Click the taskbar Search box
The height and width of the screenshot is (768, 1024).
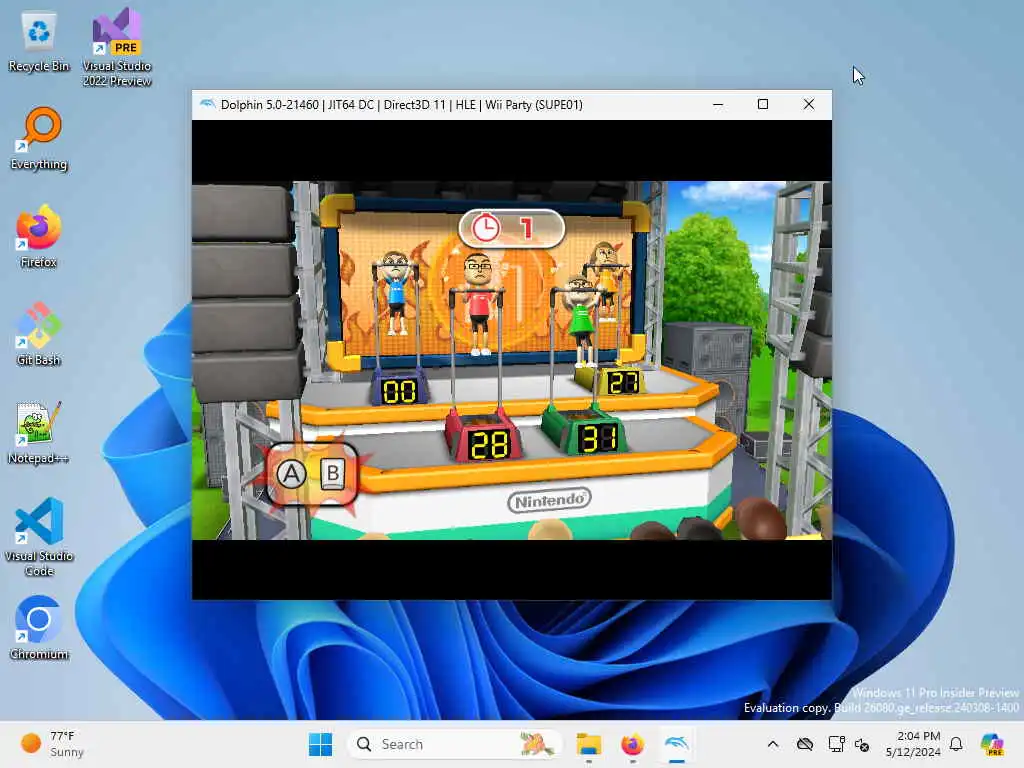point(455,744)
